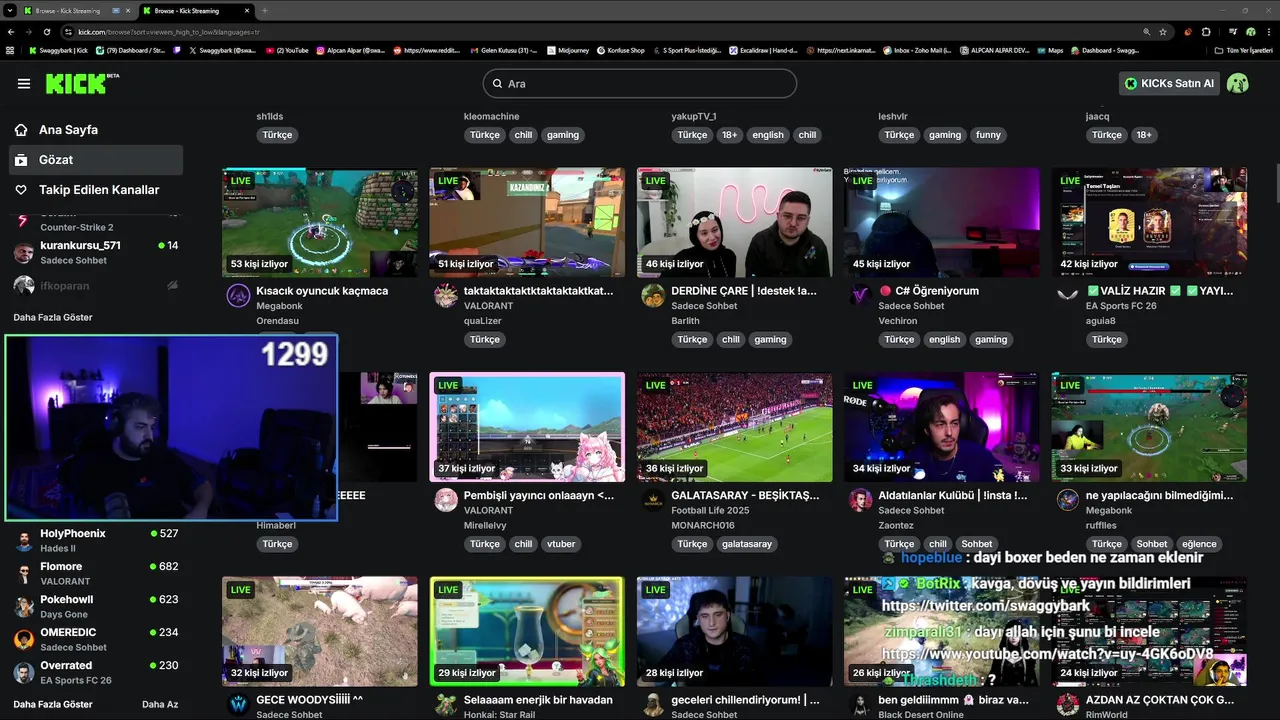Click the galatasaray tag under MONARCH016
Viewport: 1280px width, 720px height.
[747, 544]
